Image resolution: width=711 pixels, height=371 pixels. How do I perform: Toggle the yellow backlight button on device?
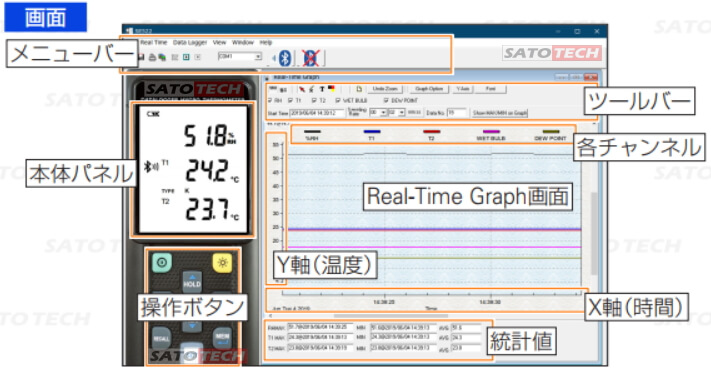tap(222, 263)
